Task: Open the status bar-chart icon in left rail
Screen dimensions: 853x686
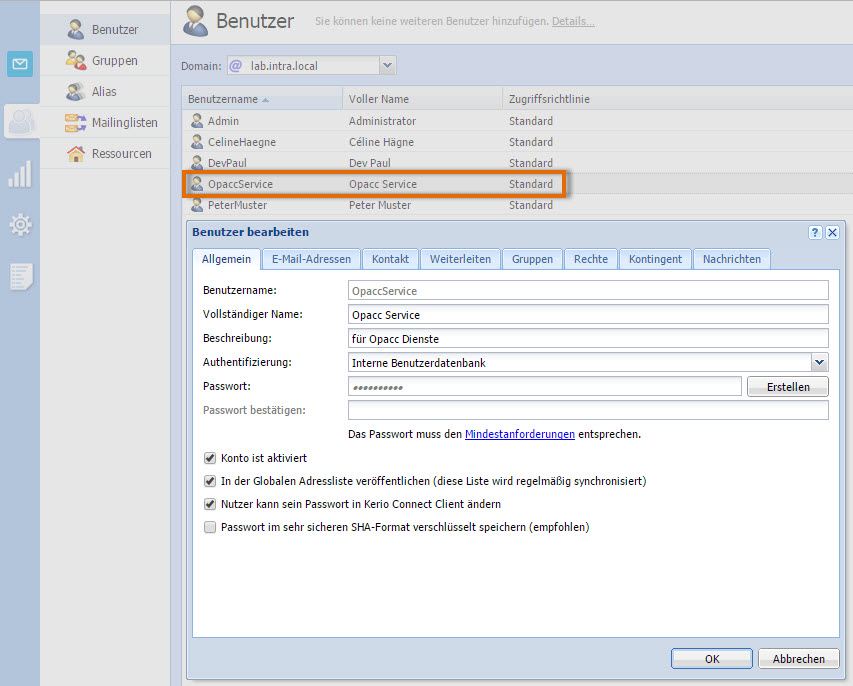Action: click(20, 174)
